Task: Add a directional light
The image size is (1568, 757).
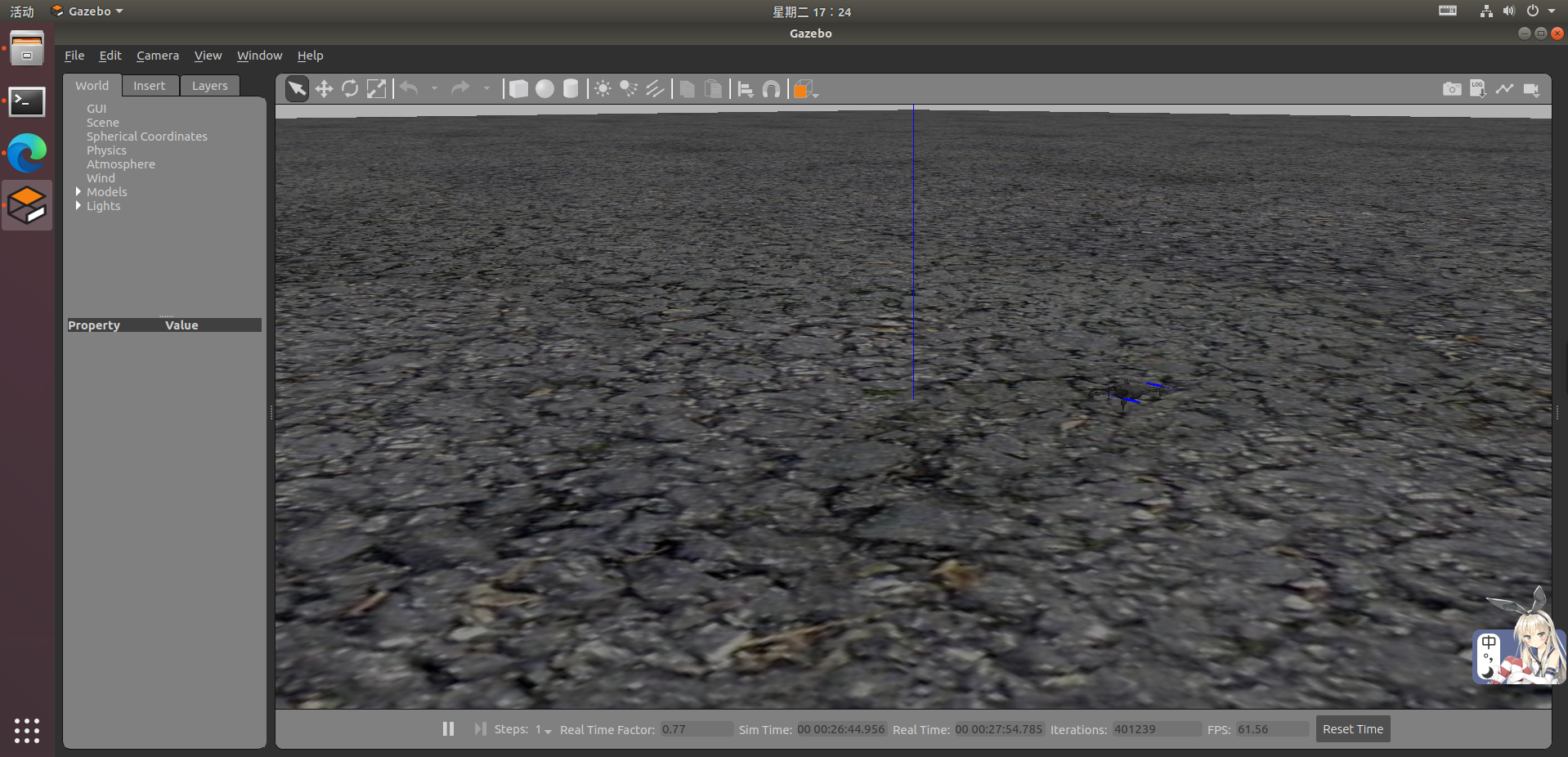Action: (x=655, y=89)
